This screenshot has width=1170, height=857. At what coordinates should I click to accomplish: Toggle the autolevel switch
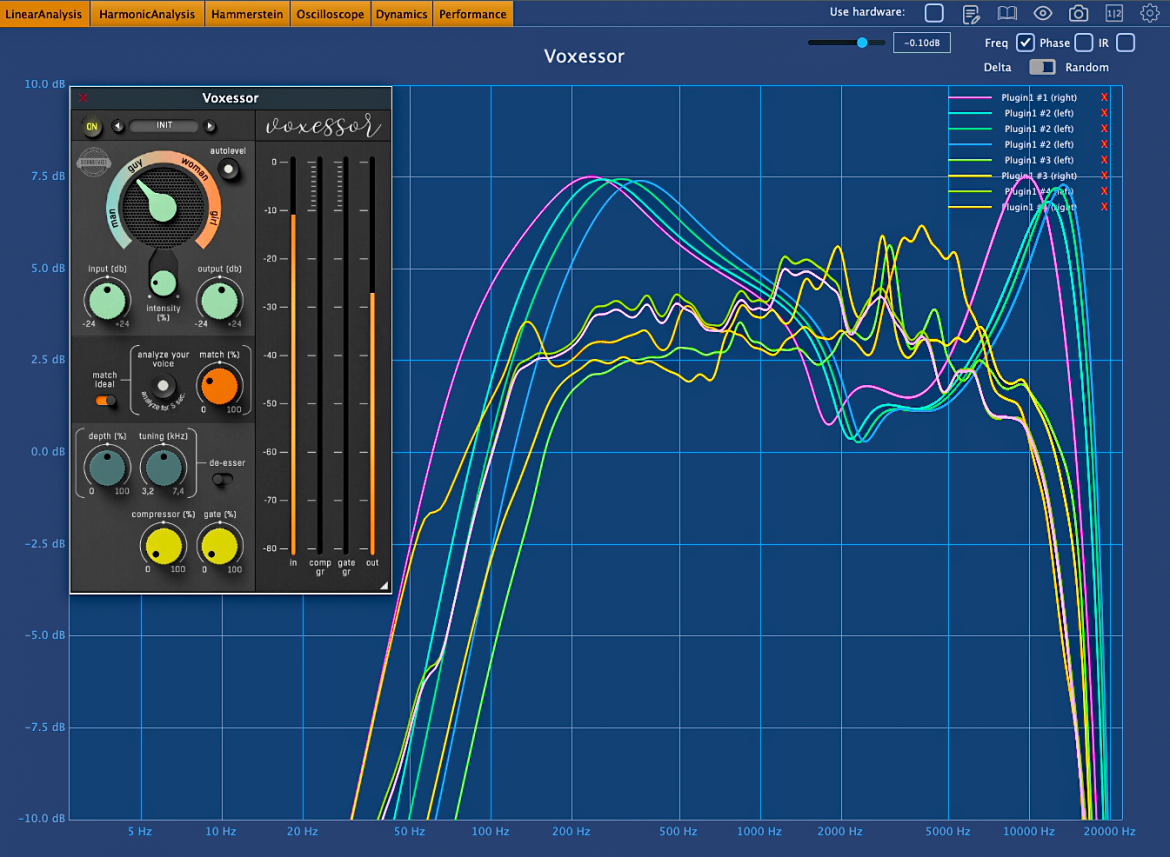point(229,169)
